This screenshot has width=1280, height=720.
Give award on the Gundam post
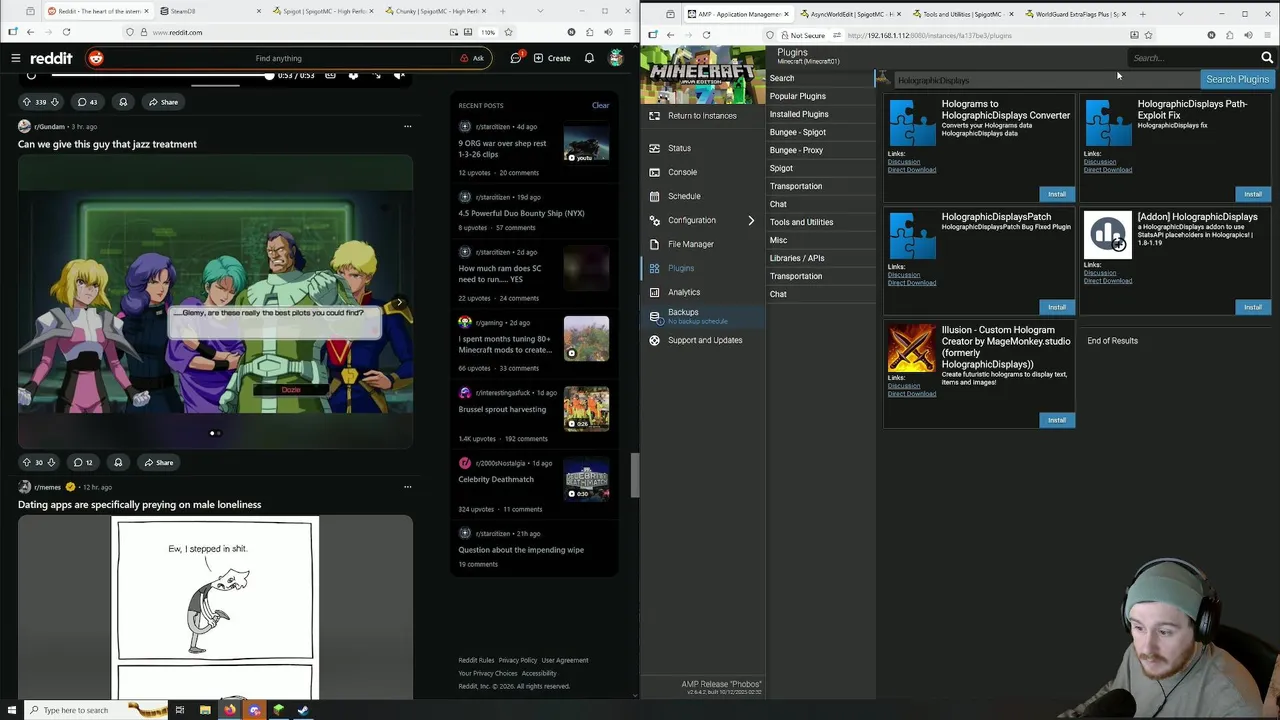[x=118, y=462]
